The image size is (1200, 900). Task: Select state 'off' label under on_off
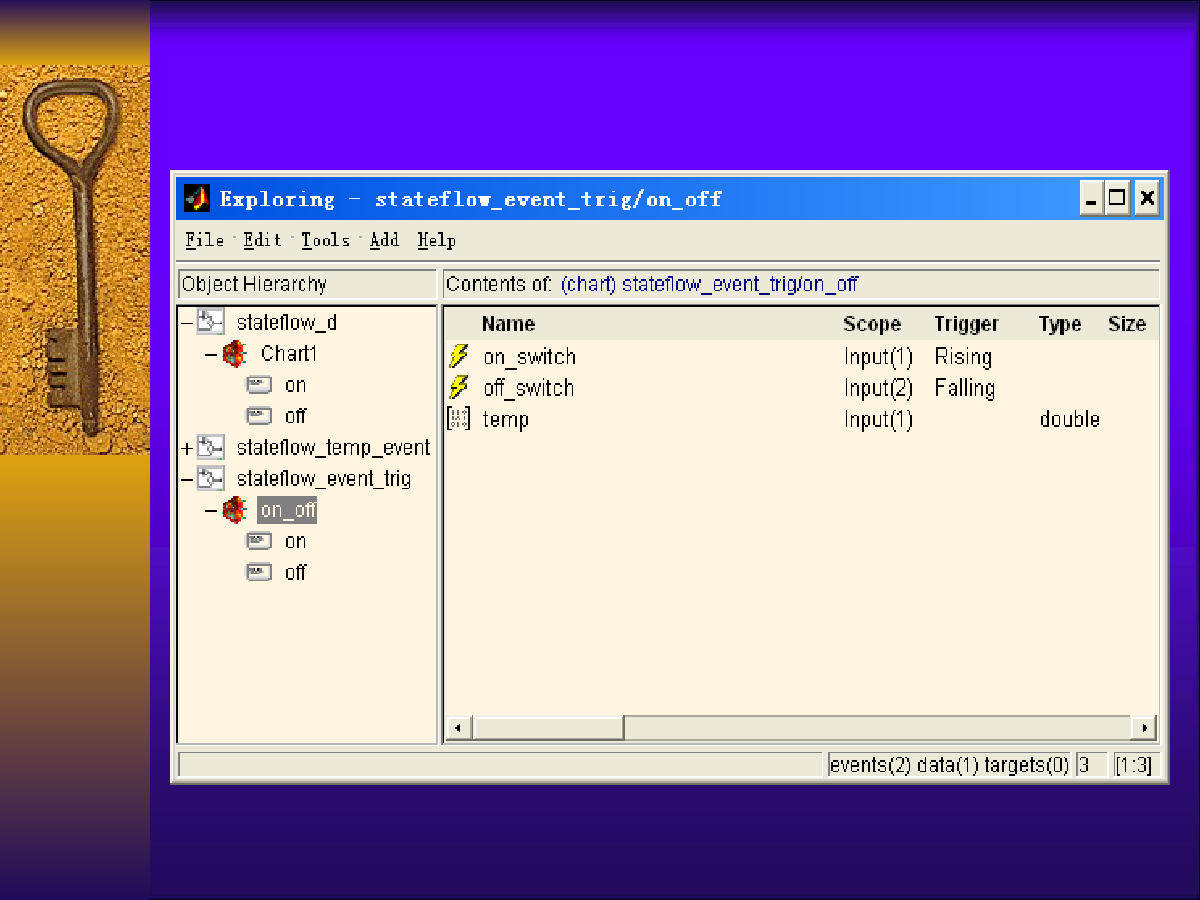pos(295,572)
